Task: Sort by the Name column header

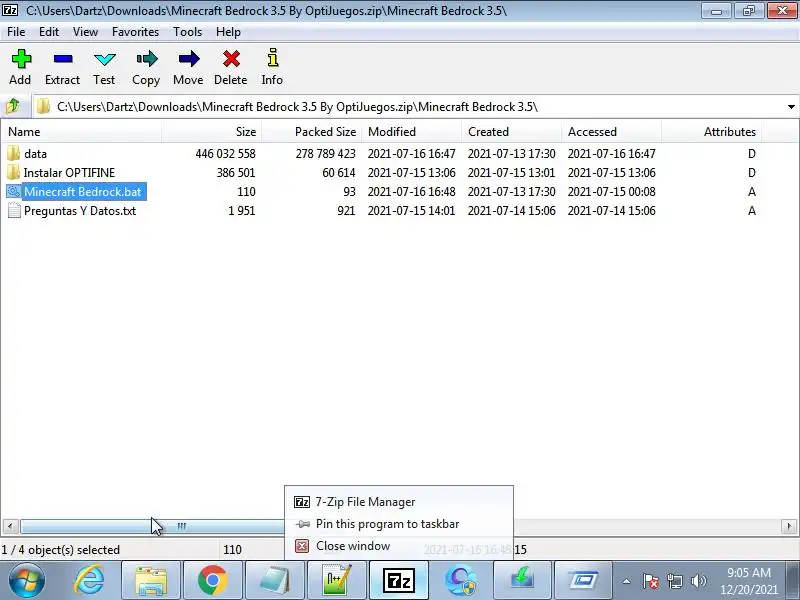Action: pos(82,132)
